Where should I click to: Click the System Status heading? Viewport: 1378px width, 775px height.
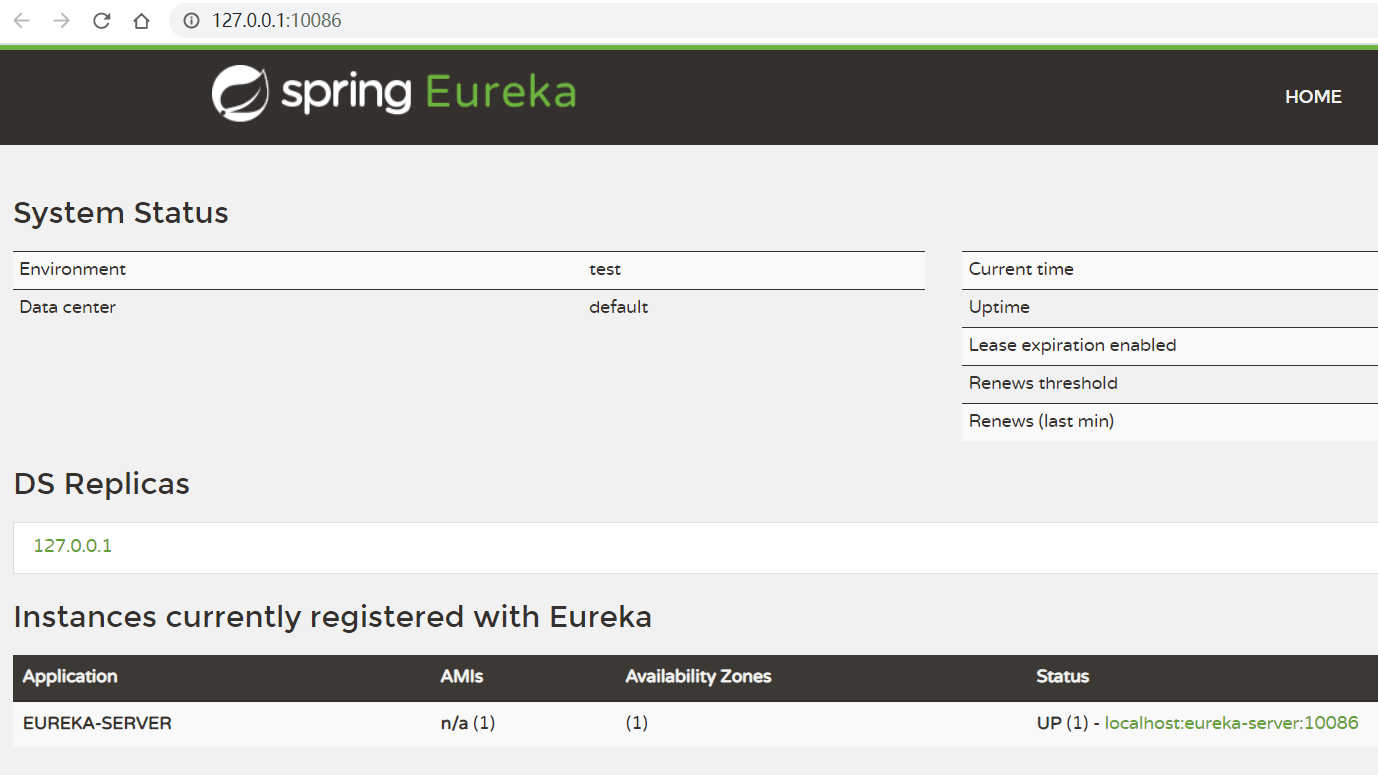coord(121,213)
